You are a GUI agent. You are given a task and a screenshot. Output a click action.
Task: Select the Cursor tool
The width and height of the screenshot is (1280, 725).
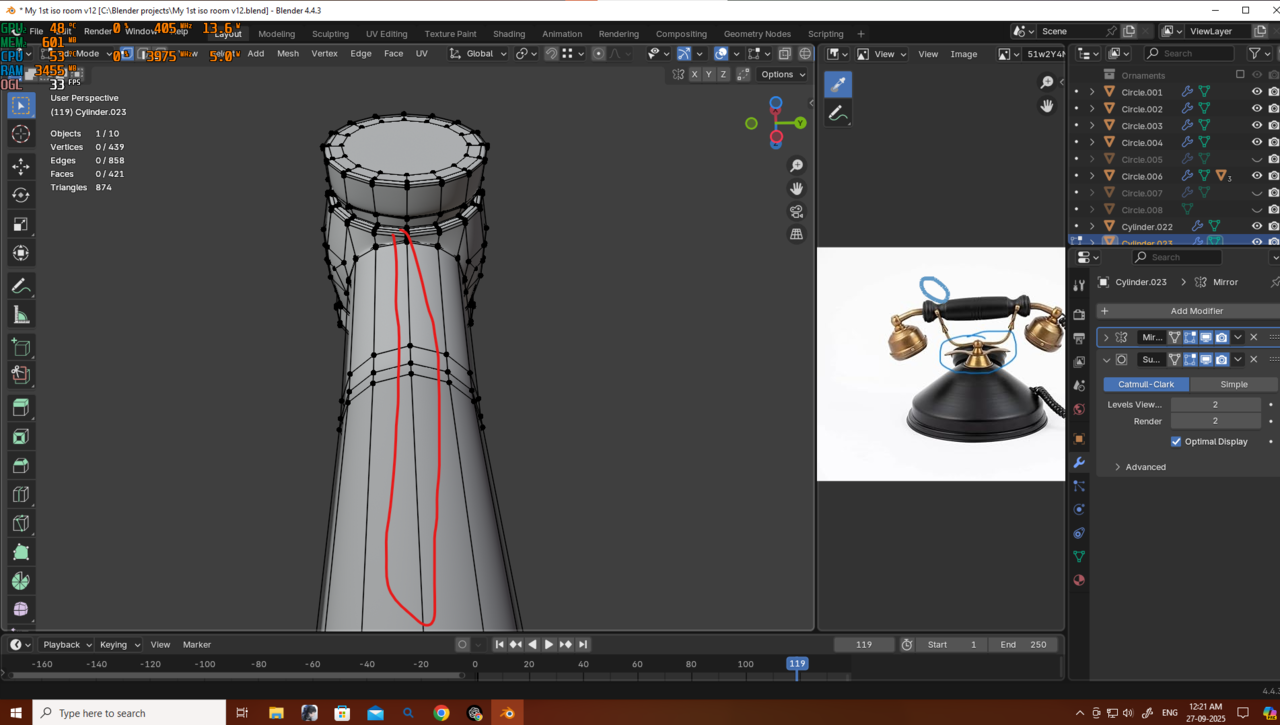[20, 134]
